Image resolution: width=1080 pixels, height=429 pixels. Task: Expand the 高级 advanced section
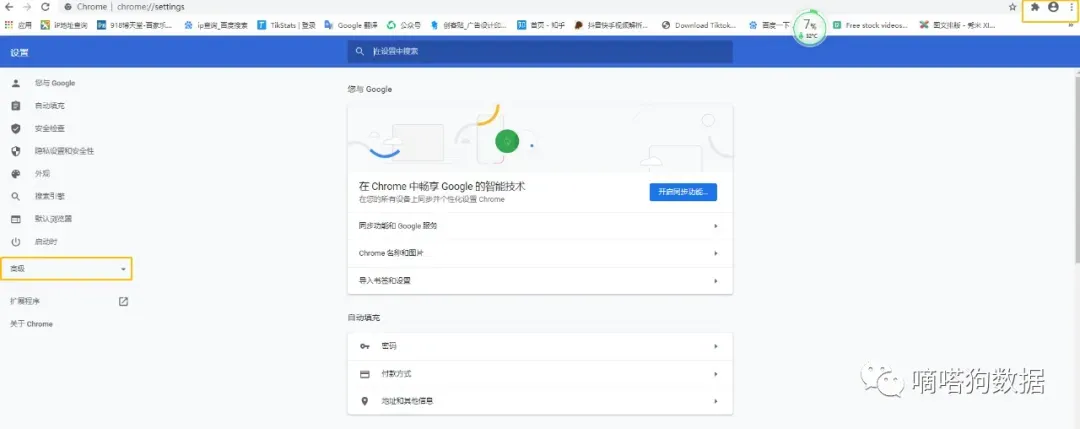pyautogui.click(x=66, y=269)
